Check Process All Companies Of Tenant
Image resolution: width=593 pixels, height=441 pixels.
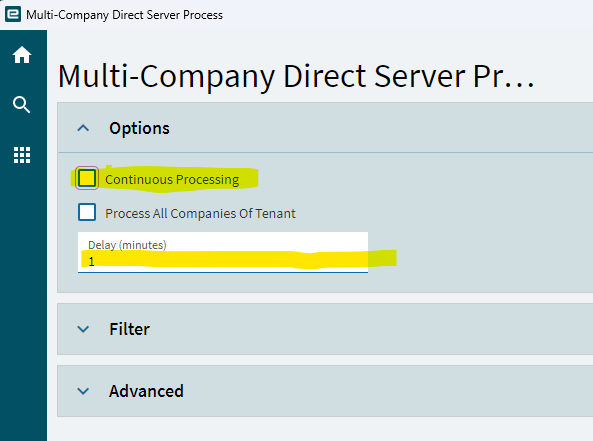[87, 212]
